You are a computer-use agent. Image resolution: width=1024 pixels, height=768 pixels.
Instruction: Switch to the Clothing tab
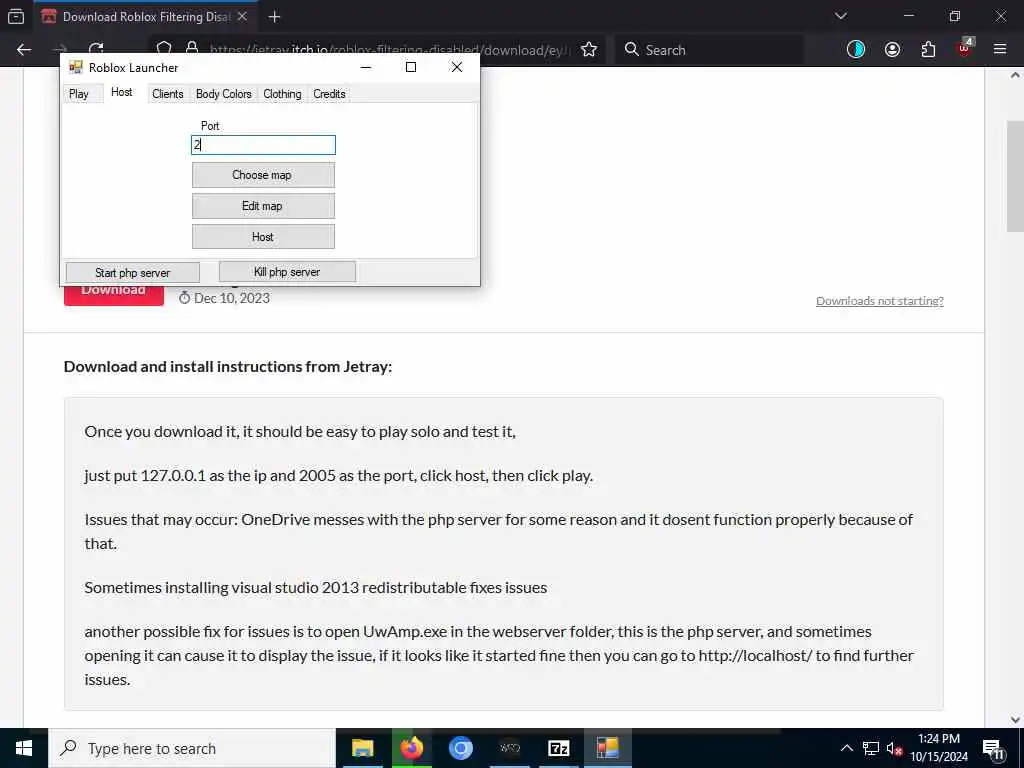(282, 94)
